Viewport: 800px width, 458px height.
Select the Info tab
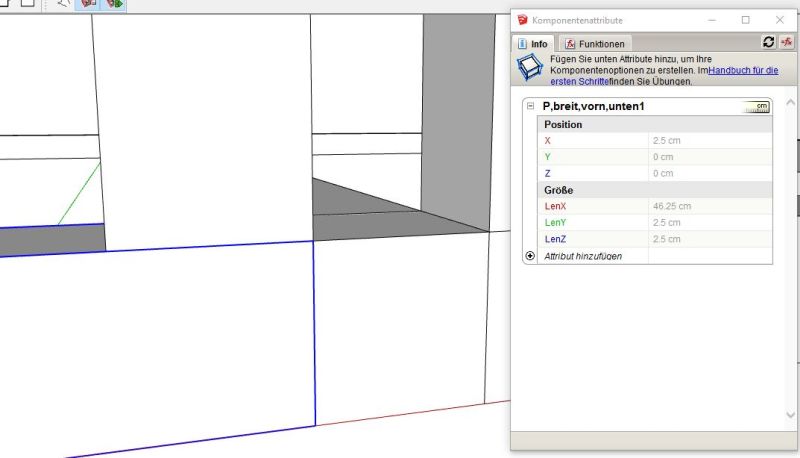(x=532, y=44)
